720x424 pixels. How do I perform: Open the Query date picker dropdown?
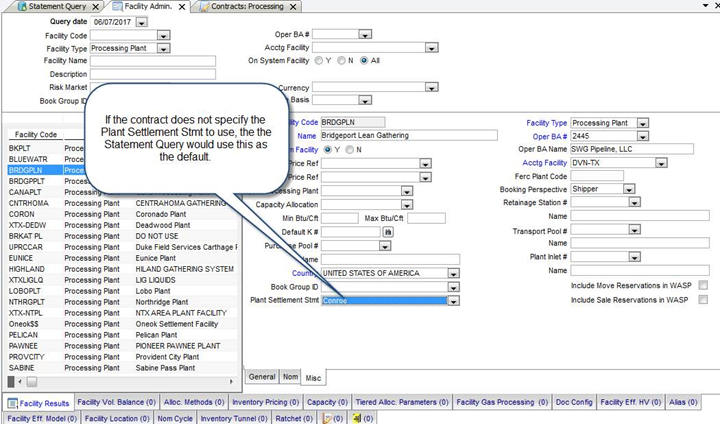point(140,20)
